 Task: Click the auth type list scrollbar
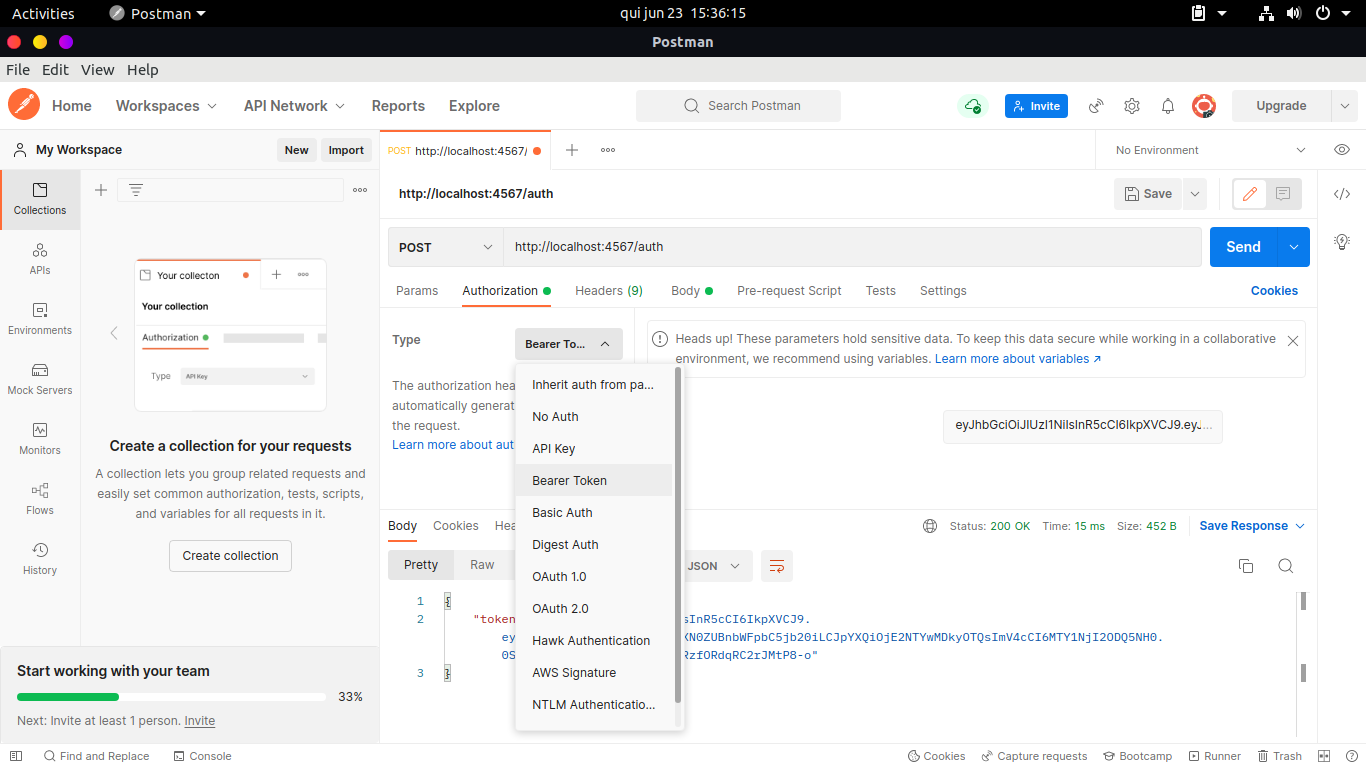(x=678, y=535)
